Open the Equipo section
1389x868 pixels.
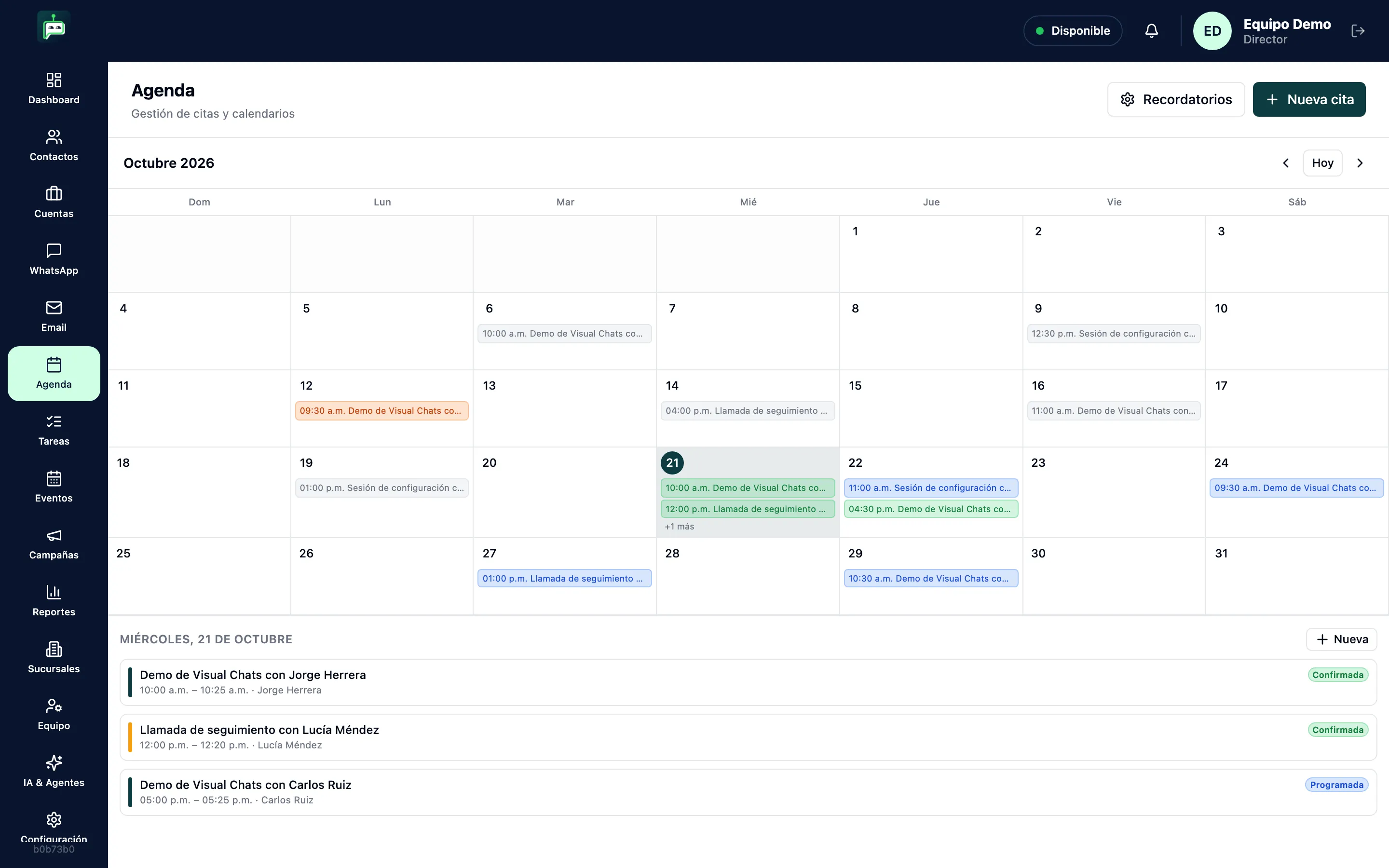(54, 714)
